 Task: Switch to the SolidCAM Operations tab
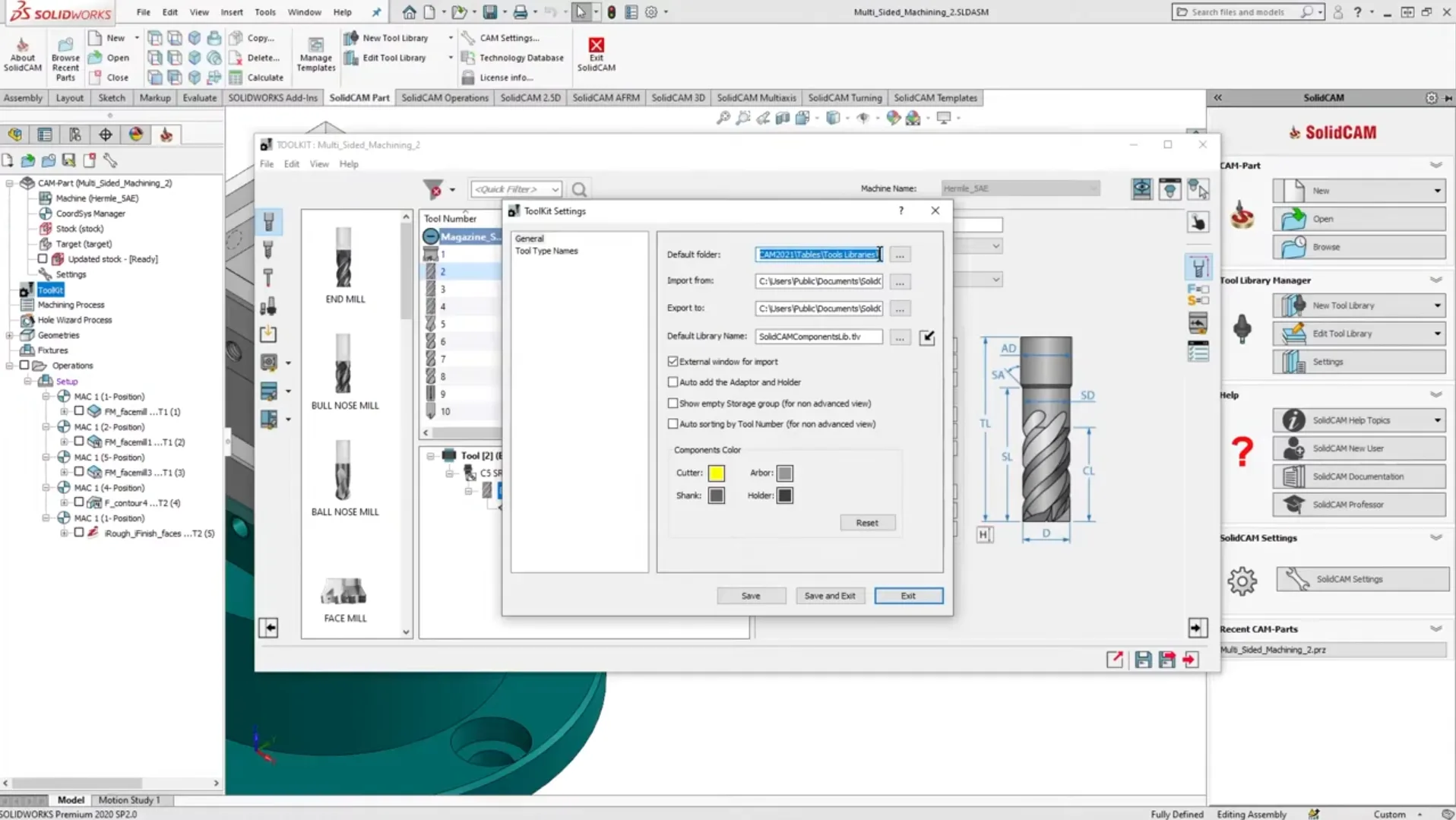click(445, 97)
